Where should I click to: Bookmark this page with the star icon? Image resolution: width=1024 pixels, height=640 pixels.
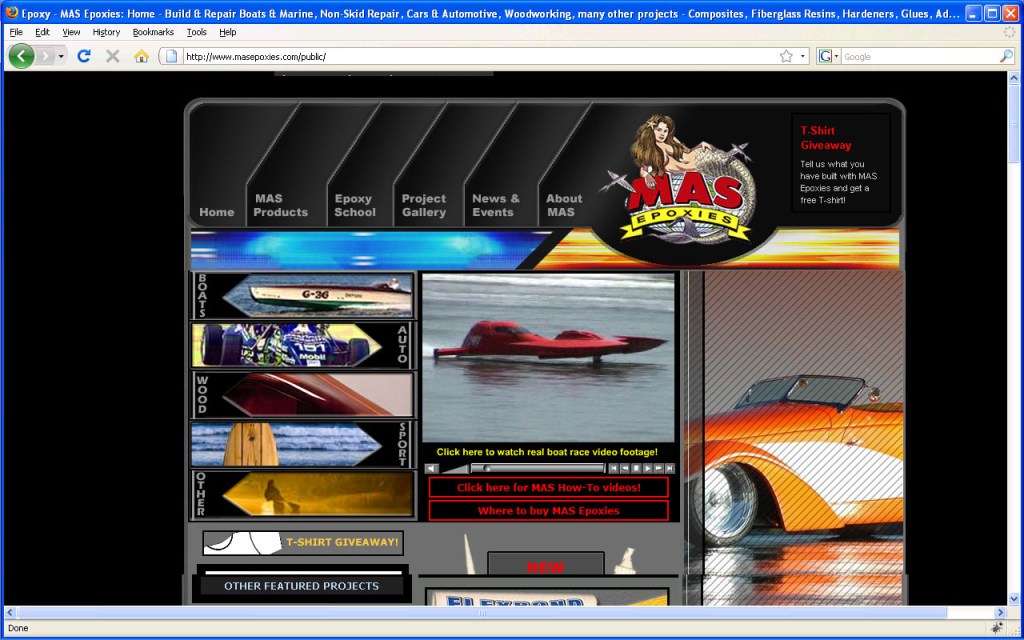pyautogui.click(x=786, y=56)
